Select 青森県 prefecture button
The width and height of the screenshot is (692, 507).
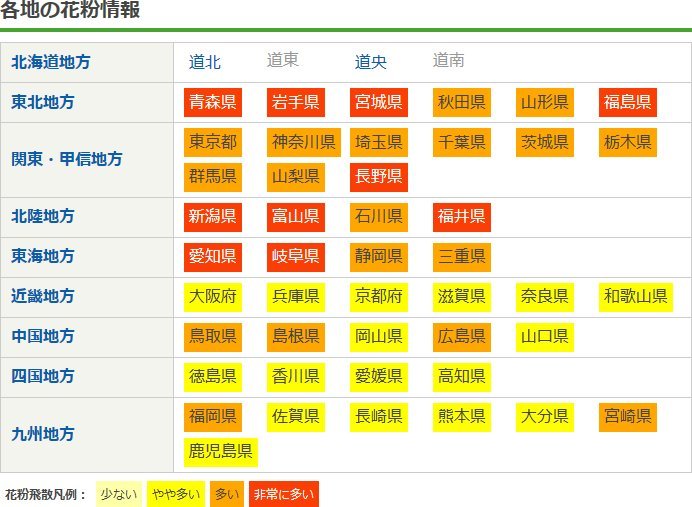pos(212,102)
